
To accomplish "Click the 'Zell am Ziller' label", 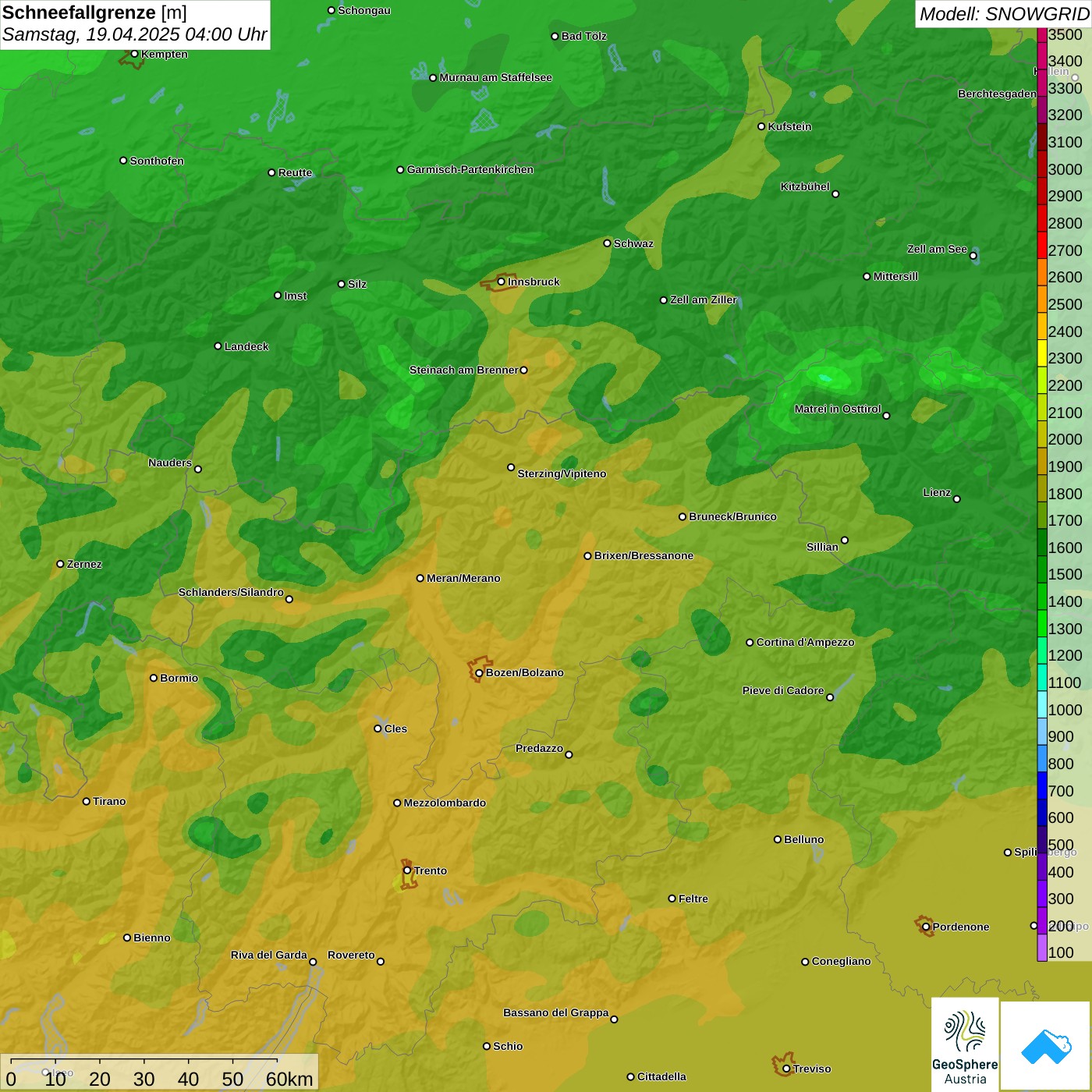I will point(704,300).
